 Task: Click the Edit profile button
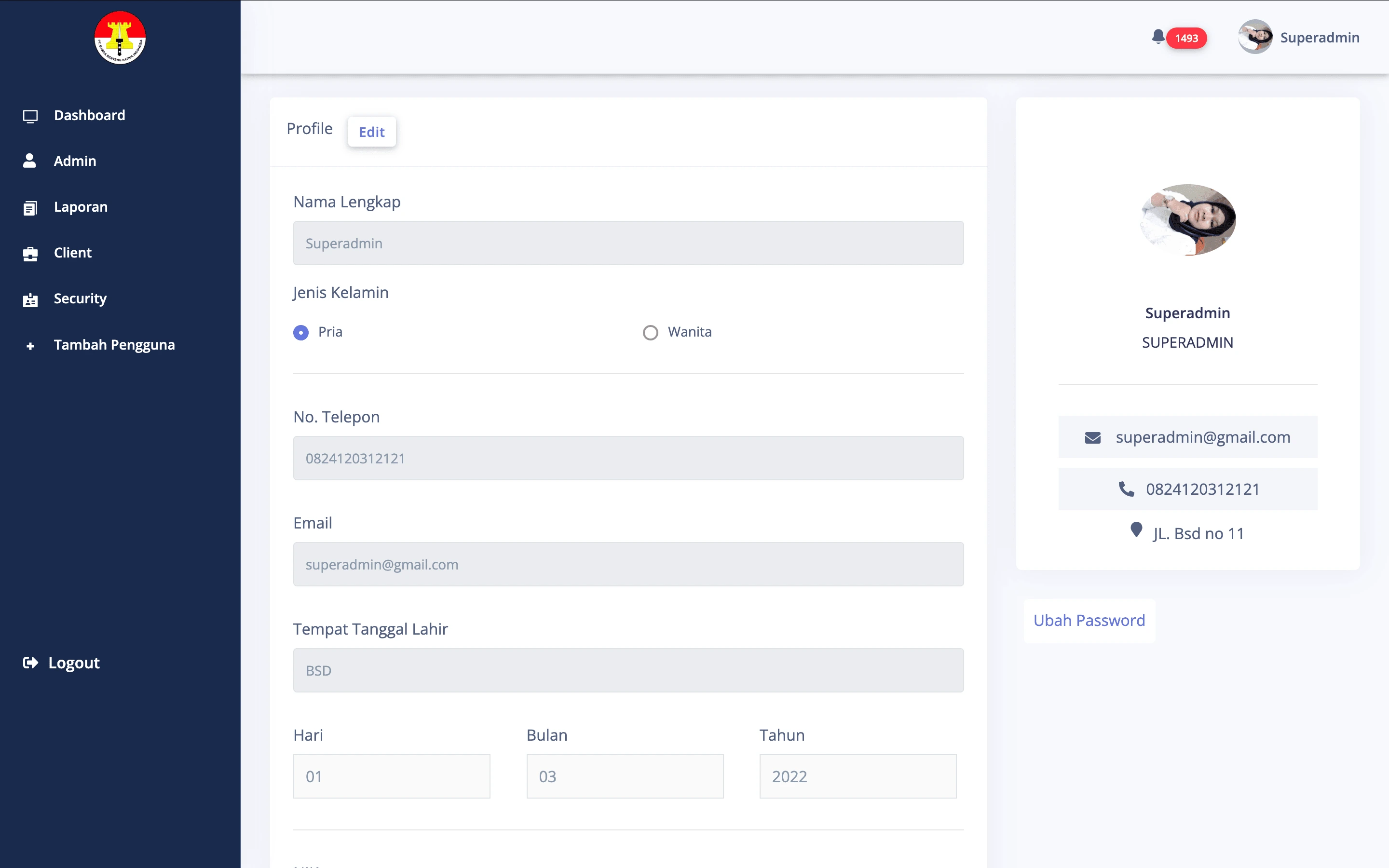click(371, 131)
